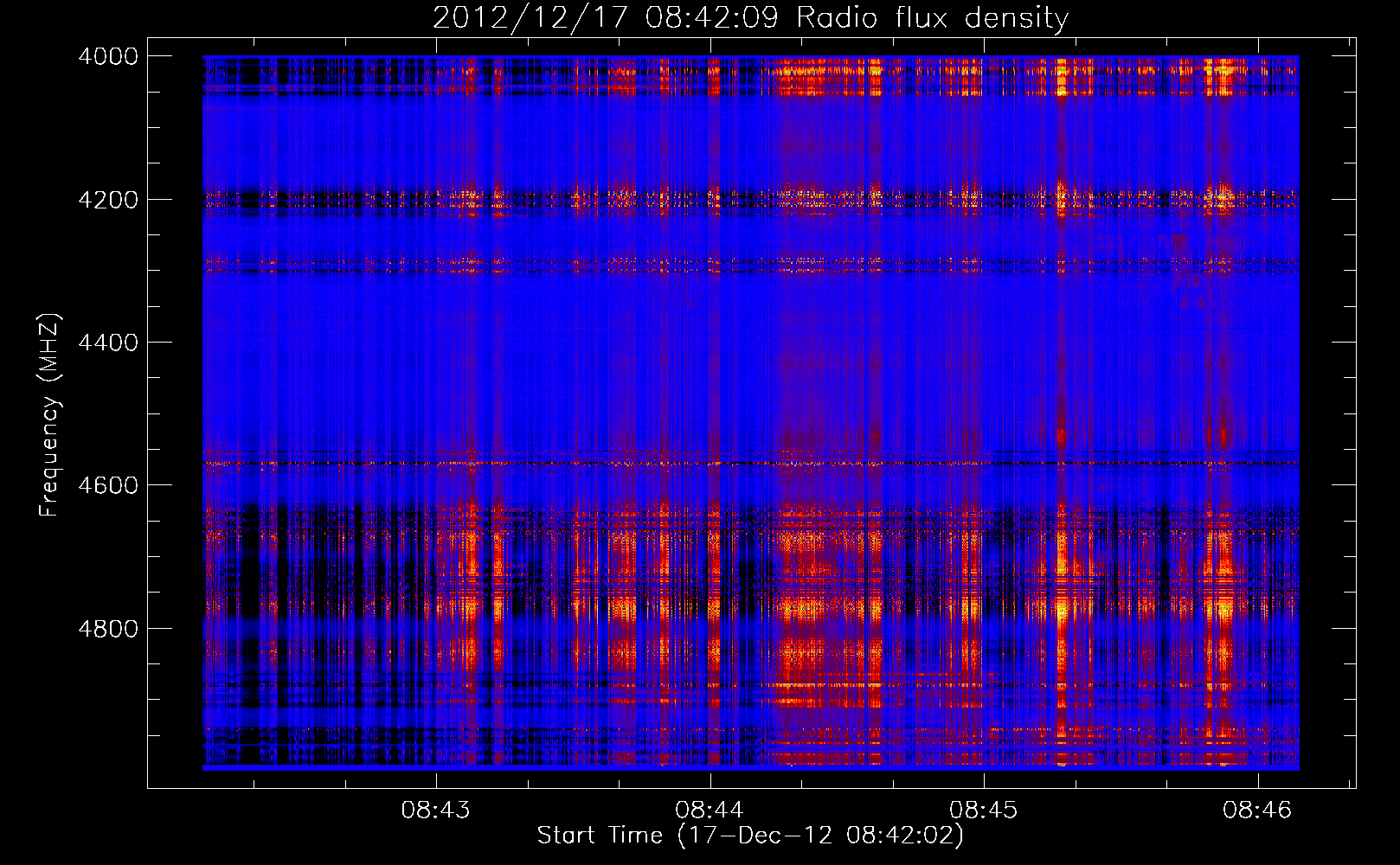
Task: Click the "Frequency (MHZ)" axis label
Action: click(50, 415)
